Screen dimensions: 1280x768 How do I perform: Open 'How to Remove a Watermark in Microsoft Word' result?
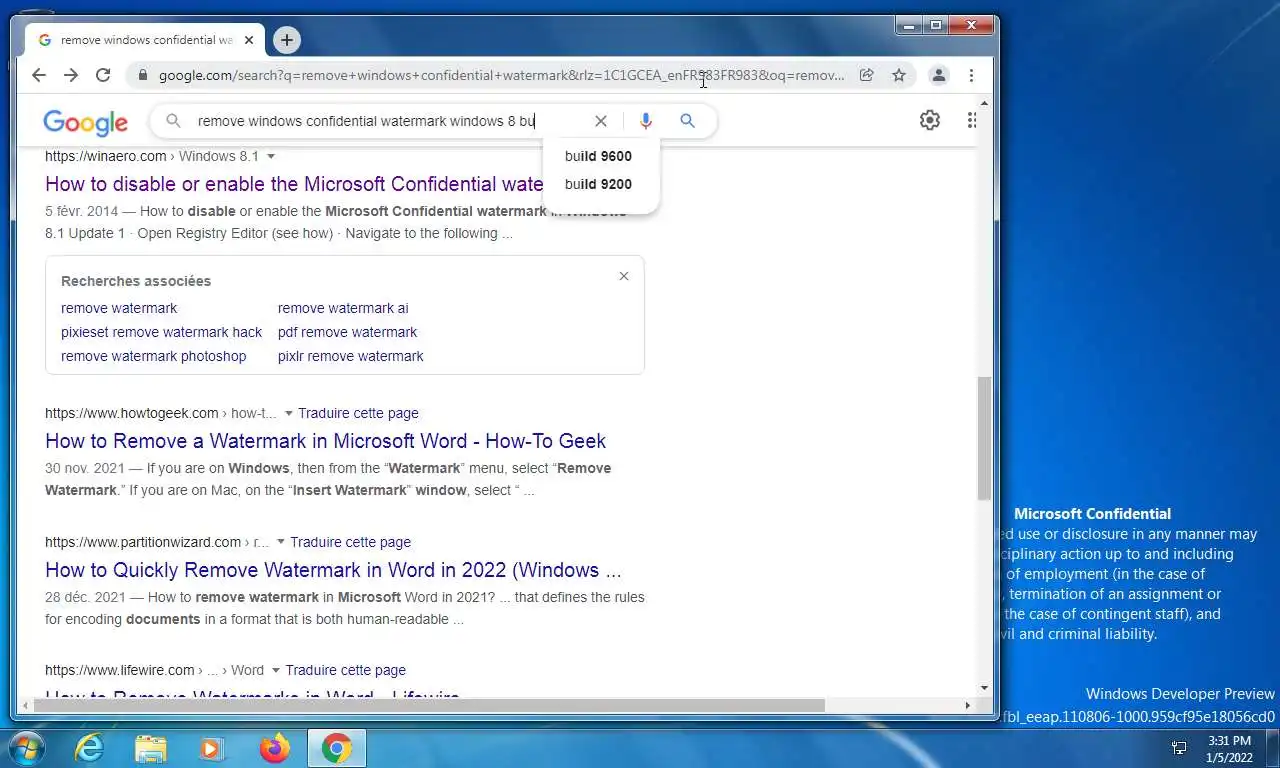(325, 441)
